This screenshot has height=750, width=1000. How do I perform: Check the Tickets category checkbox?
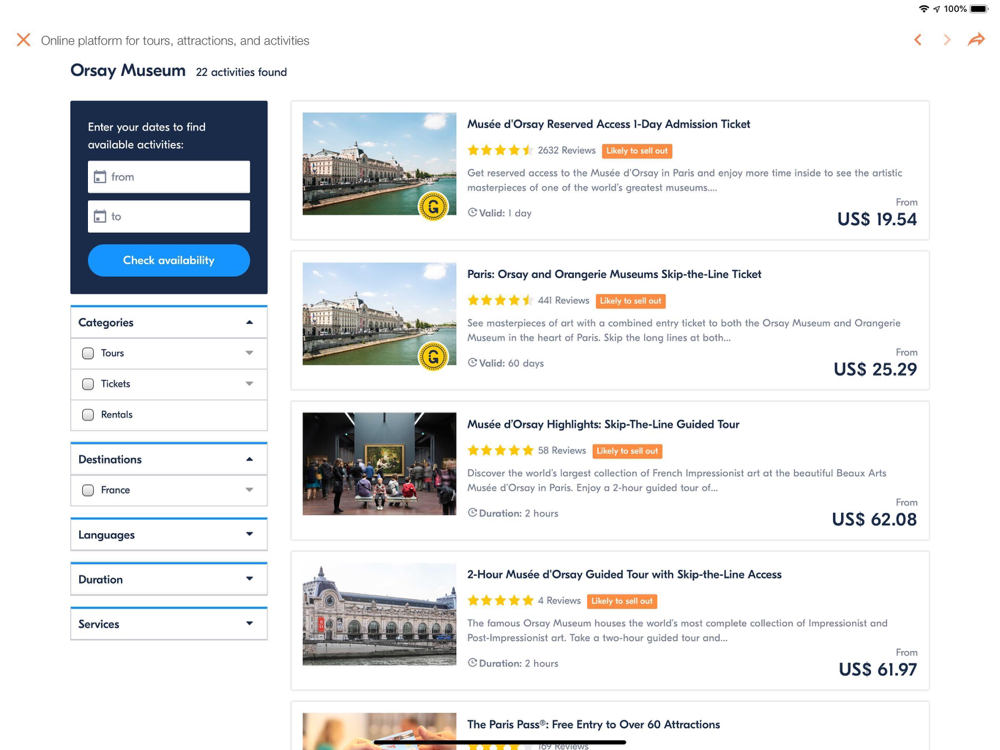click(x=88, y=384)
